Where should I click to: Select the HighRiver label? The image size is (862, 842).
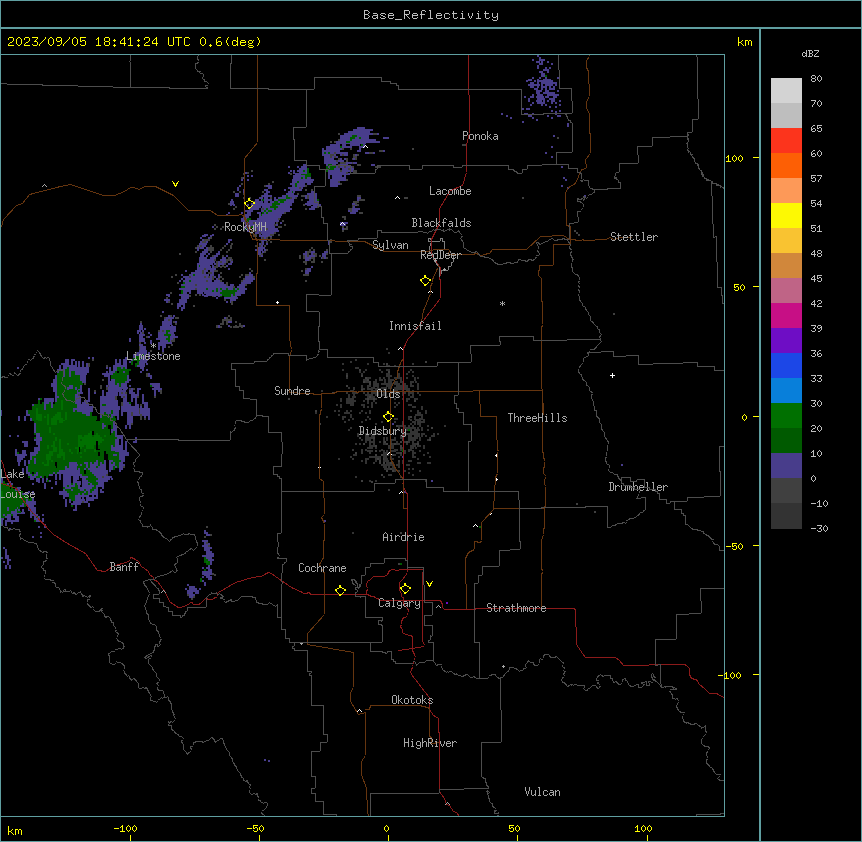click(x=430, y=743)
